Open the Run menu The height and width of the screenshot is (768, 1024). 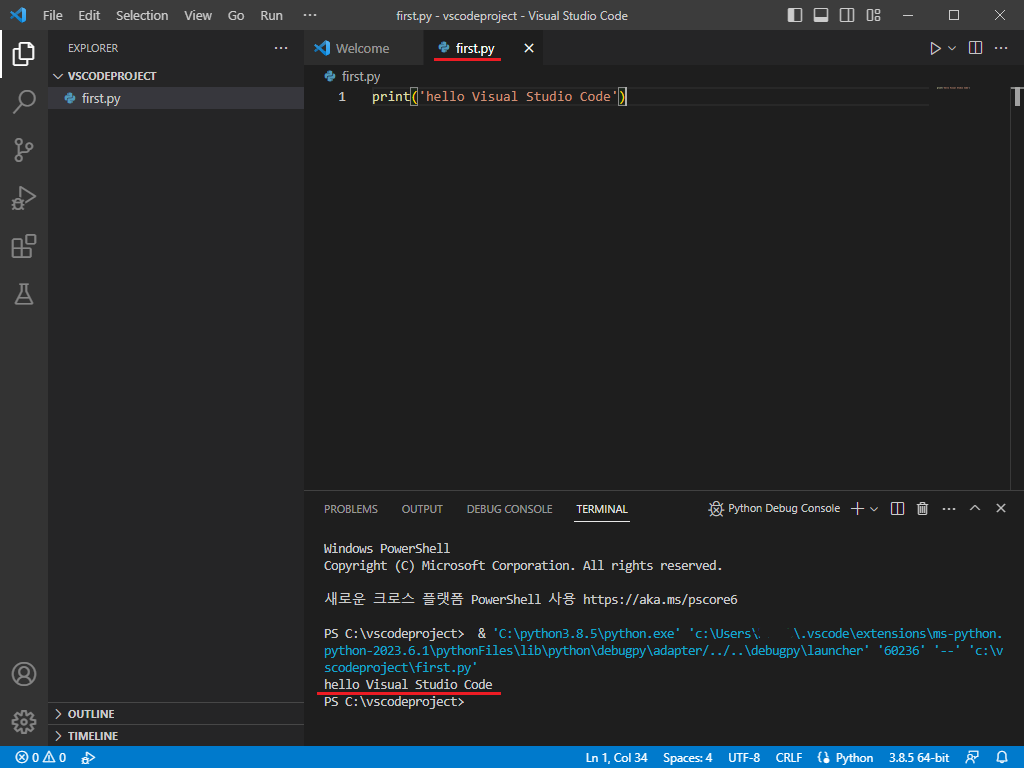pos(271,15)
